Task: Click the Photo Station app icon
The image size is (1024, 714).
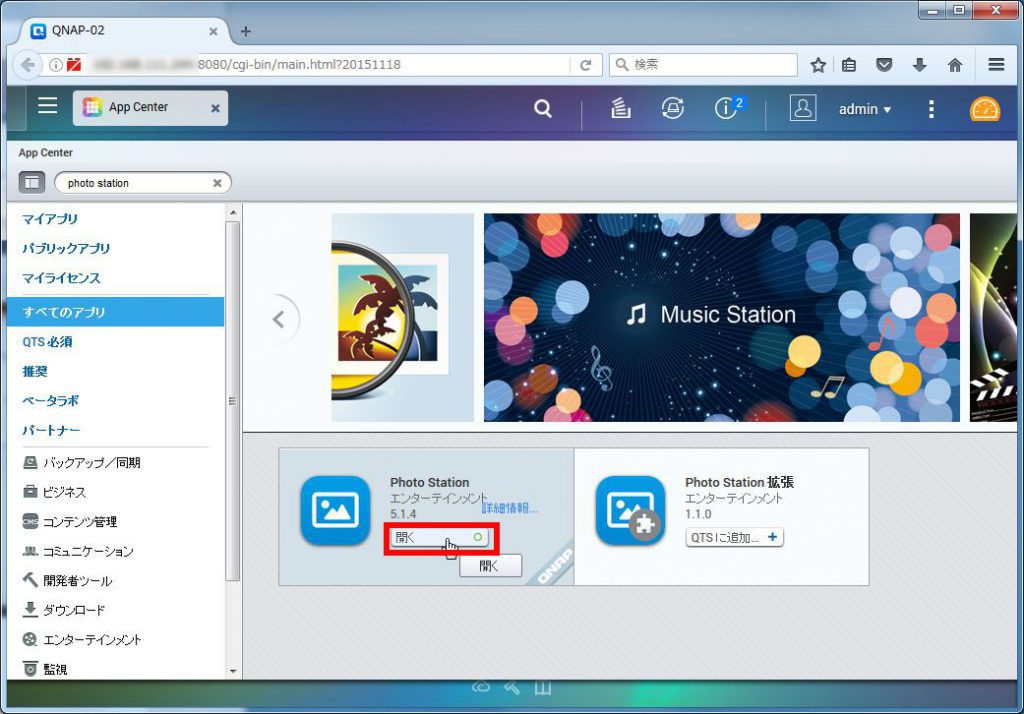Action: point(336,510)
